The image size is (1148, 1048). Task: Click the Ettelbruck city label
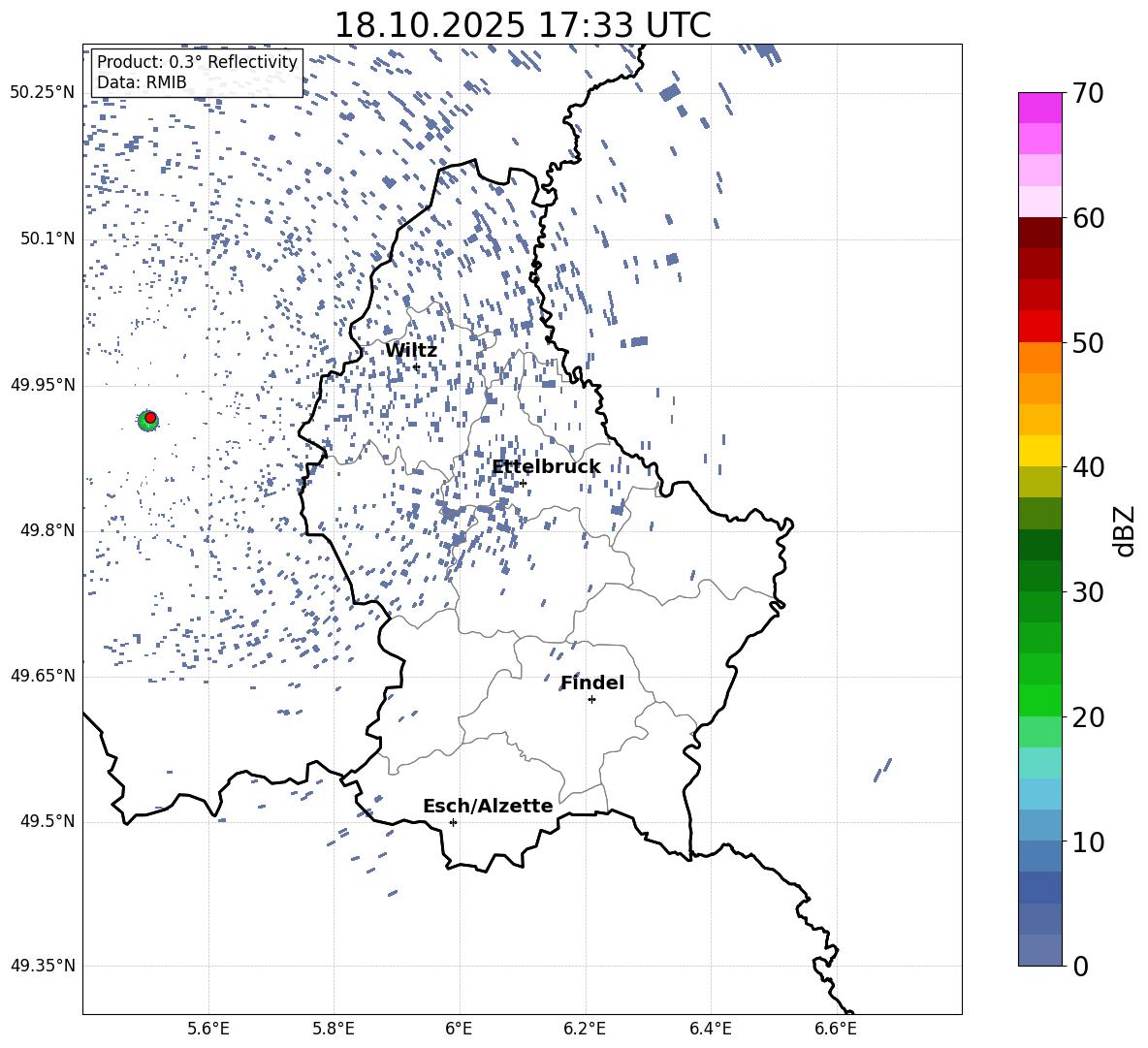click(546, 467)
